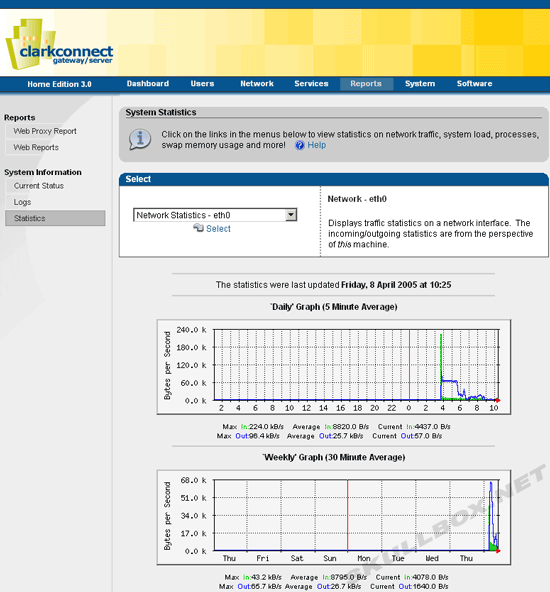The image size is (550, 592).
Task: Click the blue Help question-mark icon
Action: coord(300,145)
